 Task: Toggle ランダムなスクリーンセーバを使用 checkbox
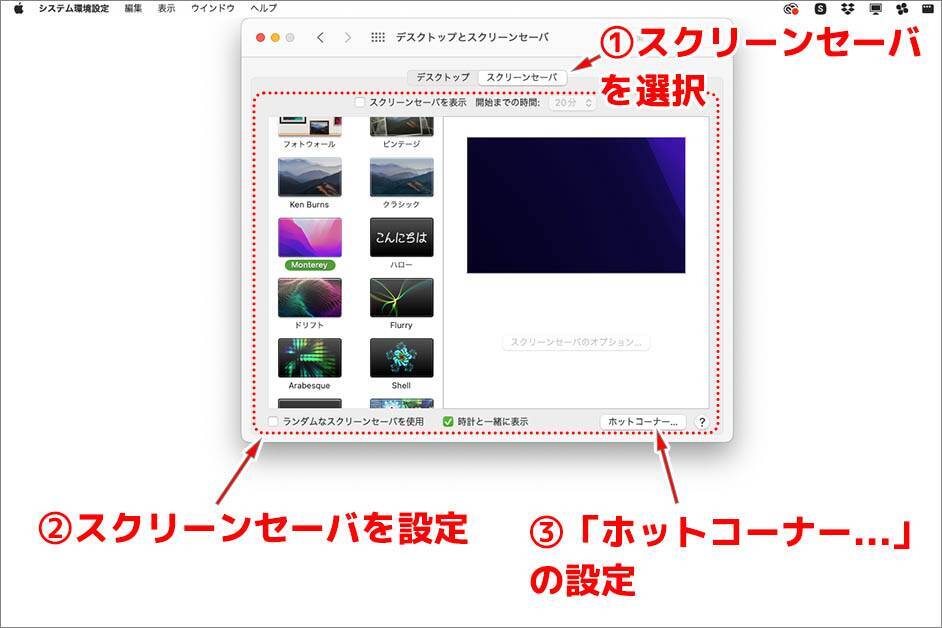coord(274,422)
